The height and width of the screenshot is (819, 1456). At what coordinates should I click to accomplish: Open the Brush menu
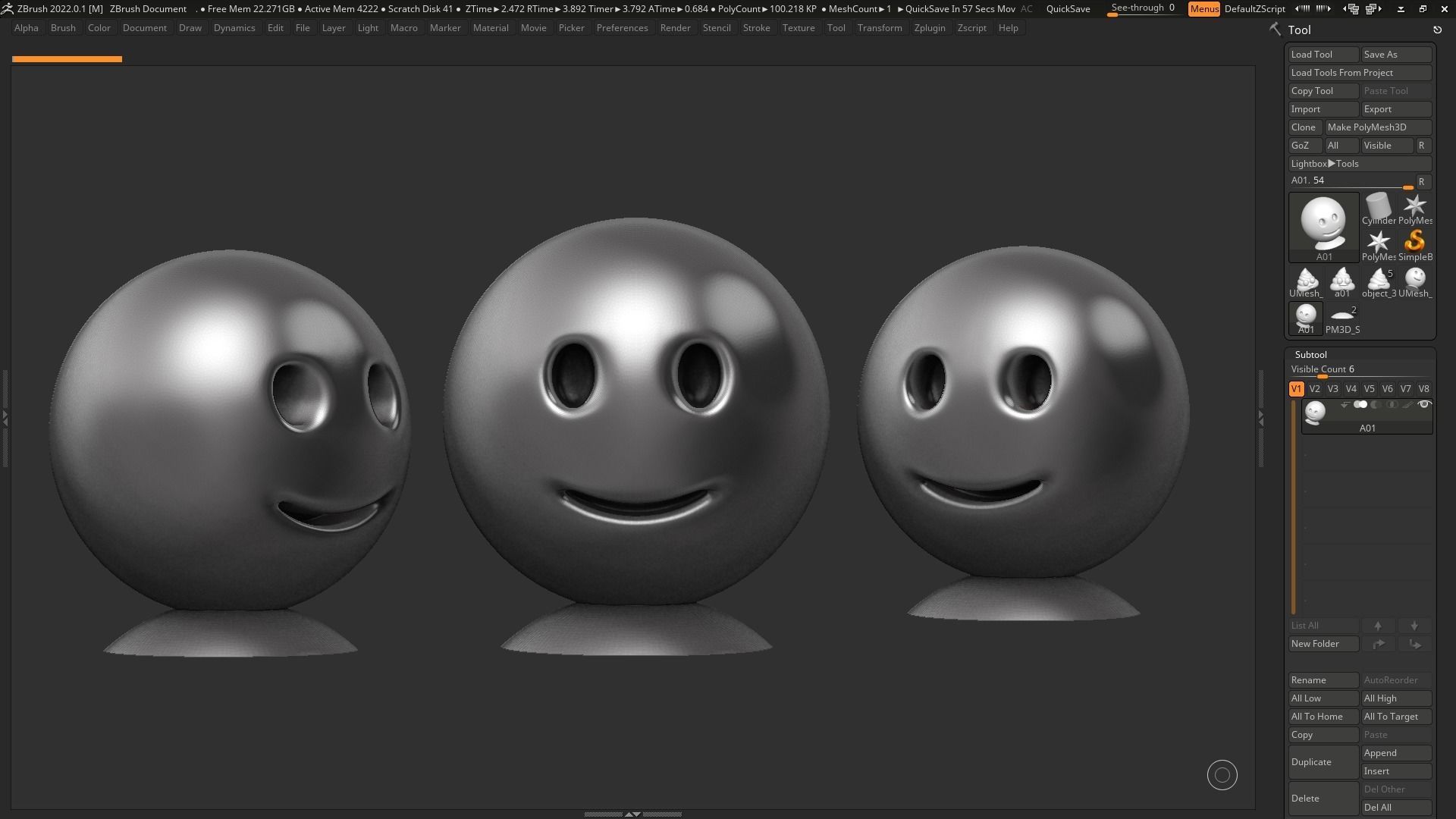(63, 28)
